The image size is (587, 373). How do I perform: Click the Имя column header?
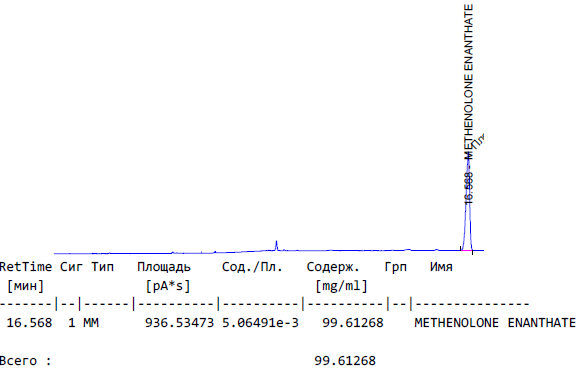click(x=441, y=267)
